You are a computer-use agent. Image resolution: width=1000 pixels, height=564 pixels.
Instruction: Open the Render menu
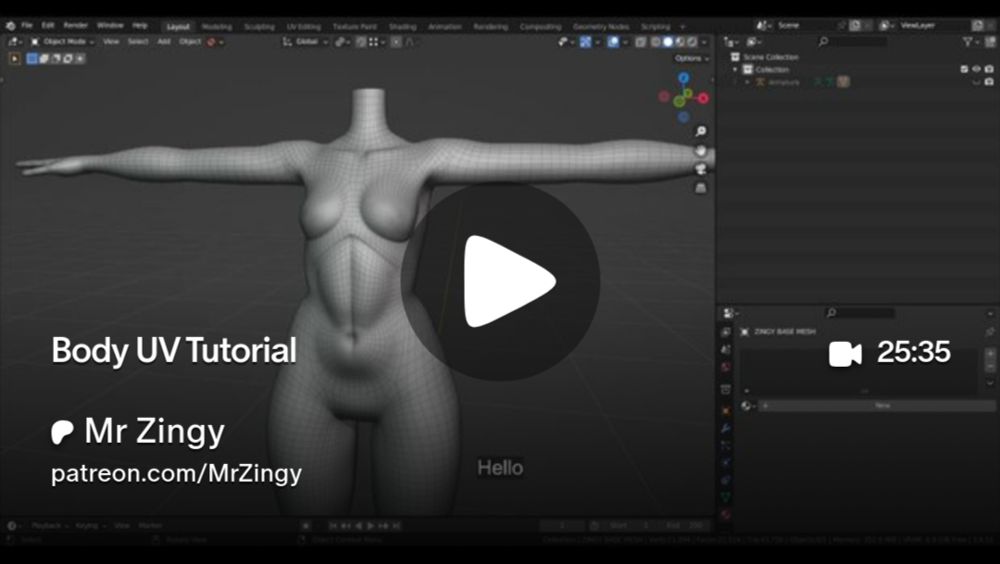click(75, 26)
